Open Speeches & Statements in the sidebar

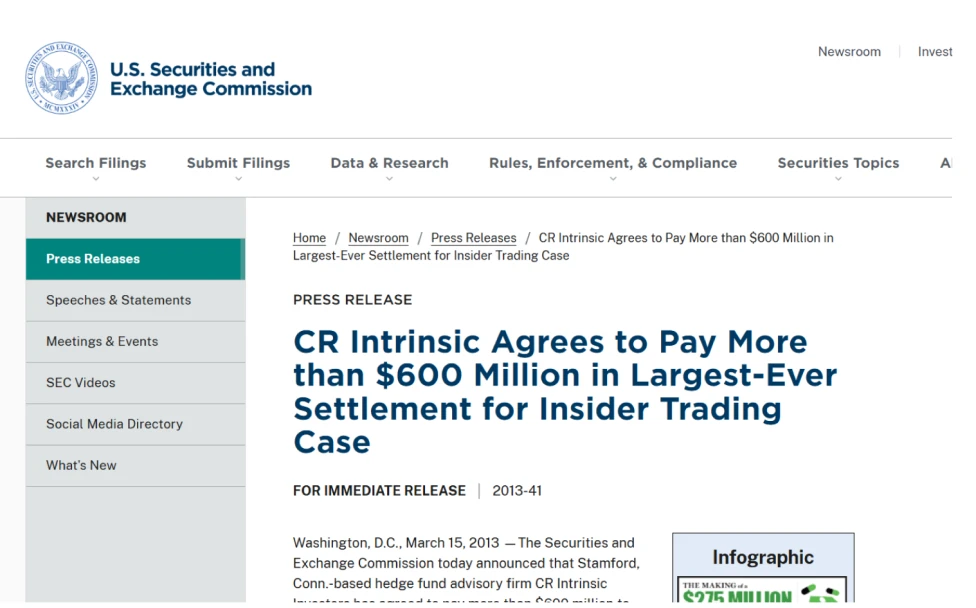[136, 301]
